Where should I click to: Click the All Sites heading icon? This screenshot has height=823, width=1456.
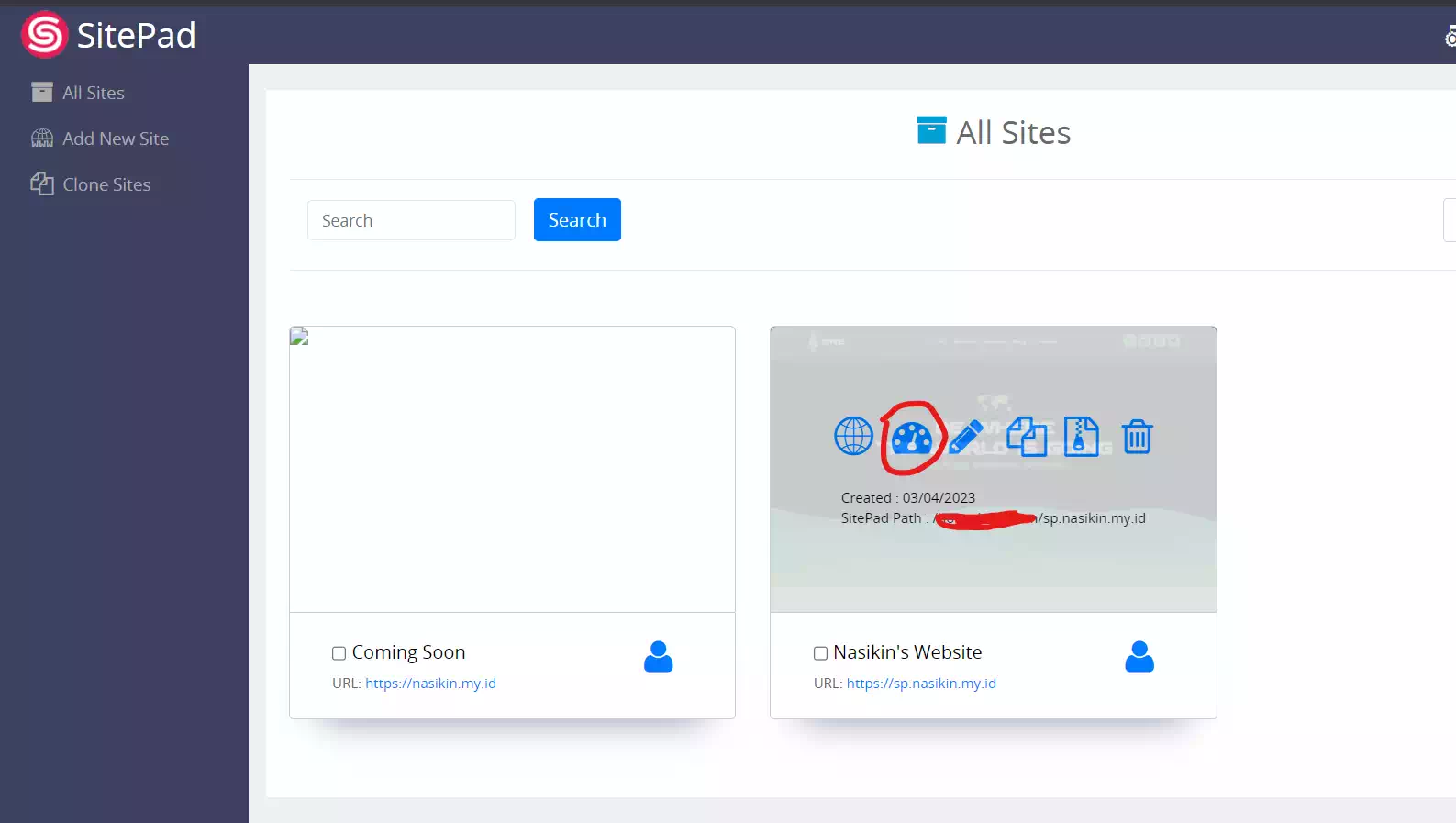coord(931,130)
